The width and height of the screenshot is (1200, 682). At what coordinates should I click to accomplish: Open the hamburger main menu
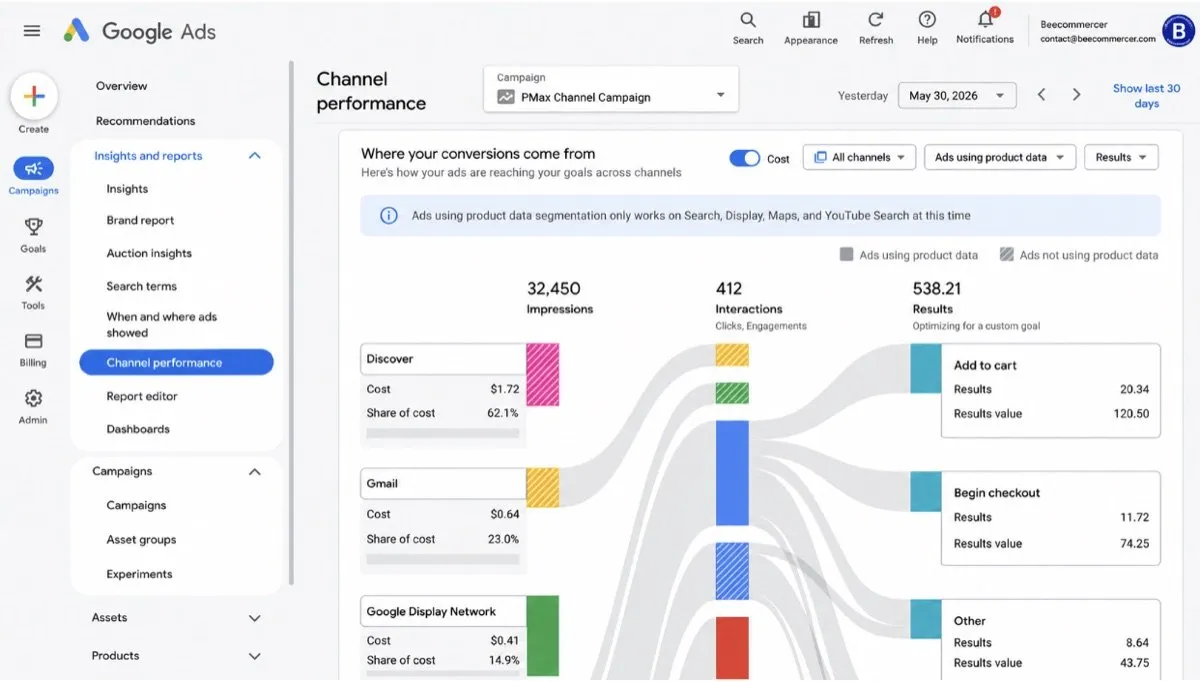pyautogui.click(x=32, y=31)
